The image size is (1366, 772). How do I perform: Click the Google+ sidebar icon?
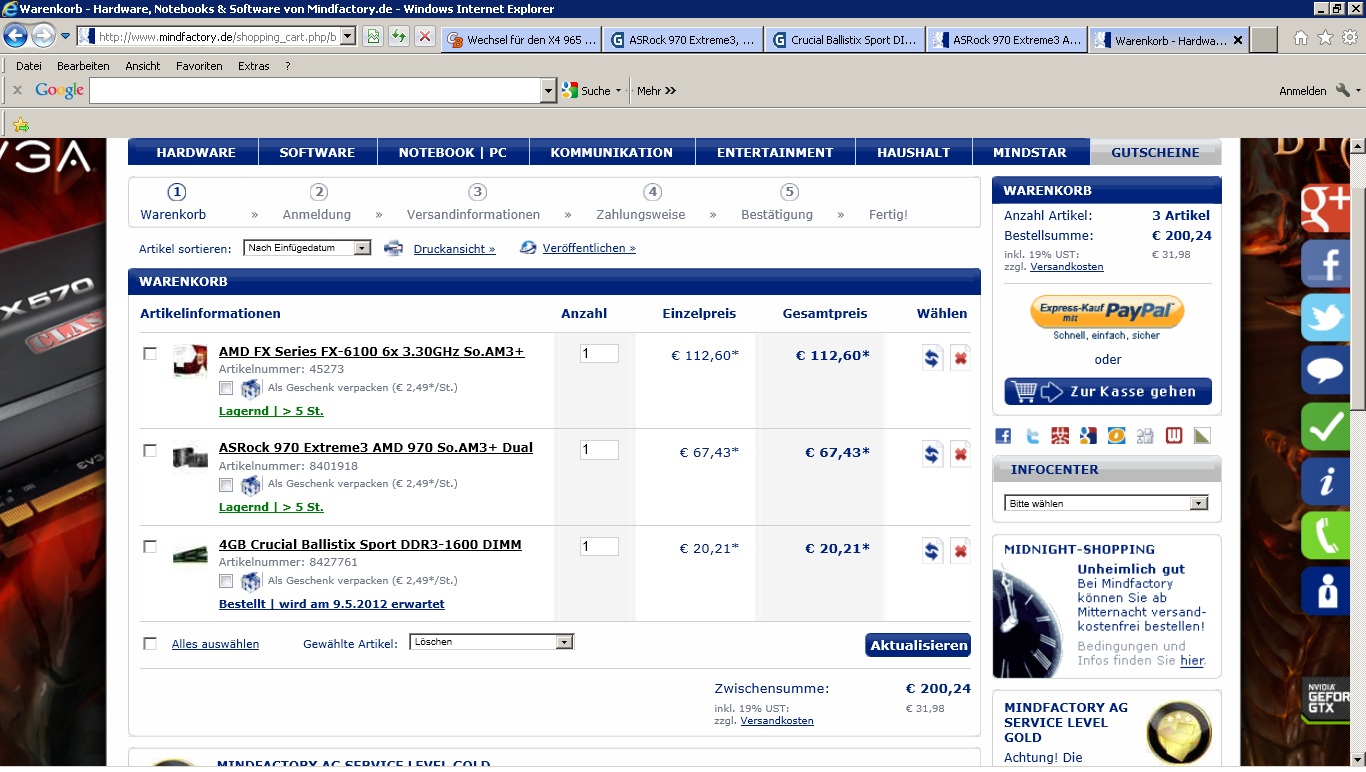point(1326,207)
